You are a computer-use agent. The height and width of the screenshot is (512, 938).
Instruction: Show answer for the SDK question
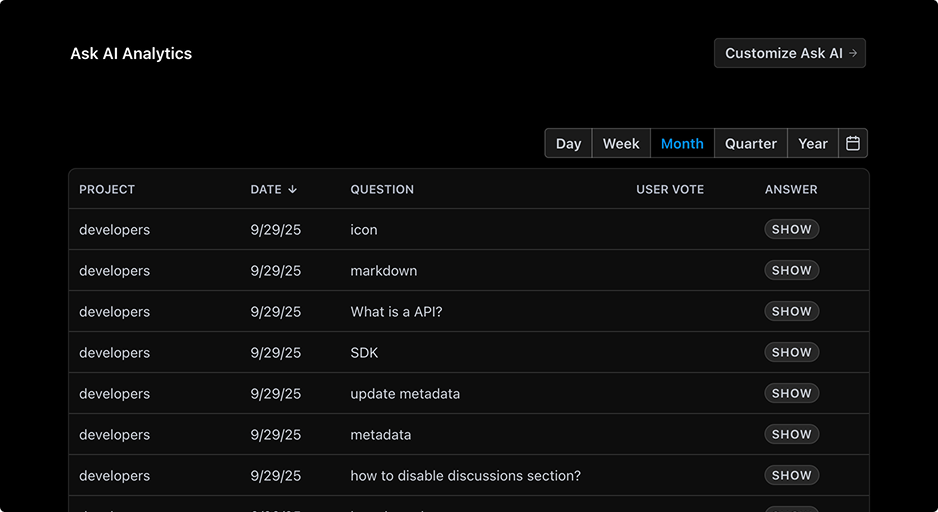791,352
